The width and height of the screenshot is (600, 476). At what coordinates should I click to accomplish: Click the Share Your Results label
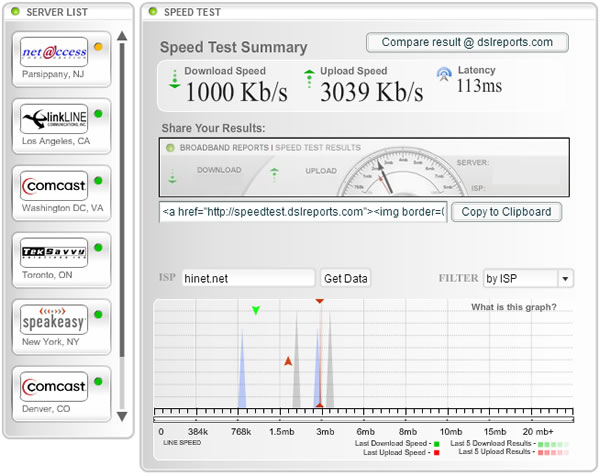pyautogui.click(x=213, y=128)
